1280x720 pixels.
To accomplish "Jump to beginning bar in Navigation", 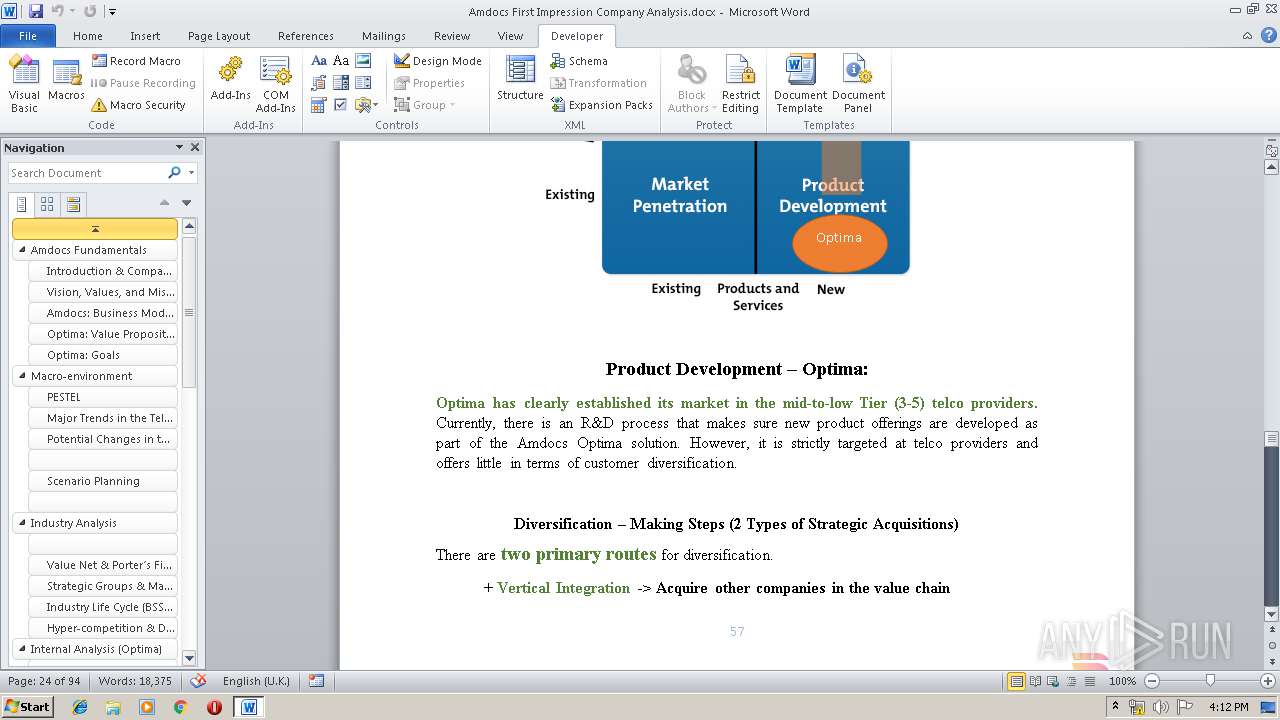I will 95,229.
